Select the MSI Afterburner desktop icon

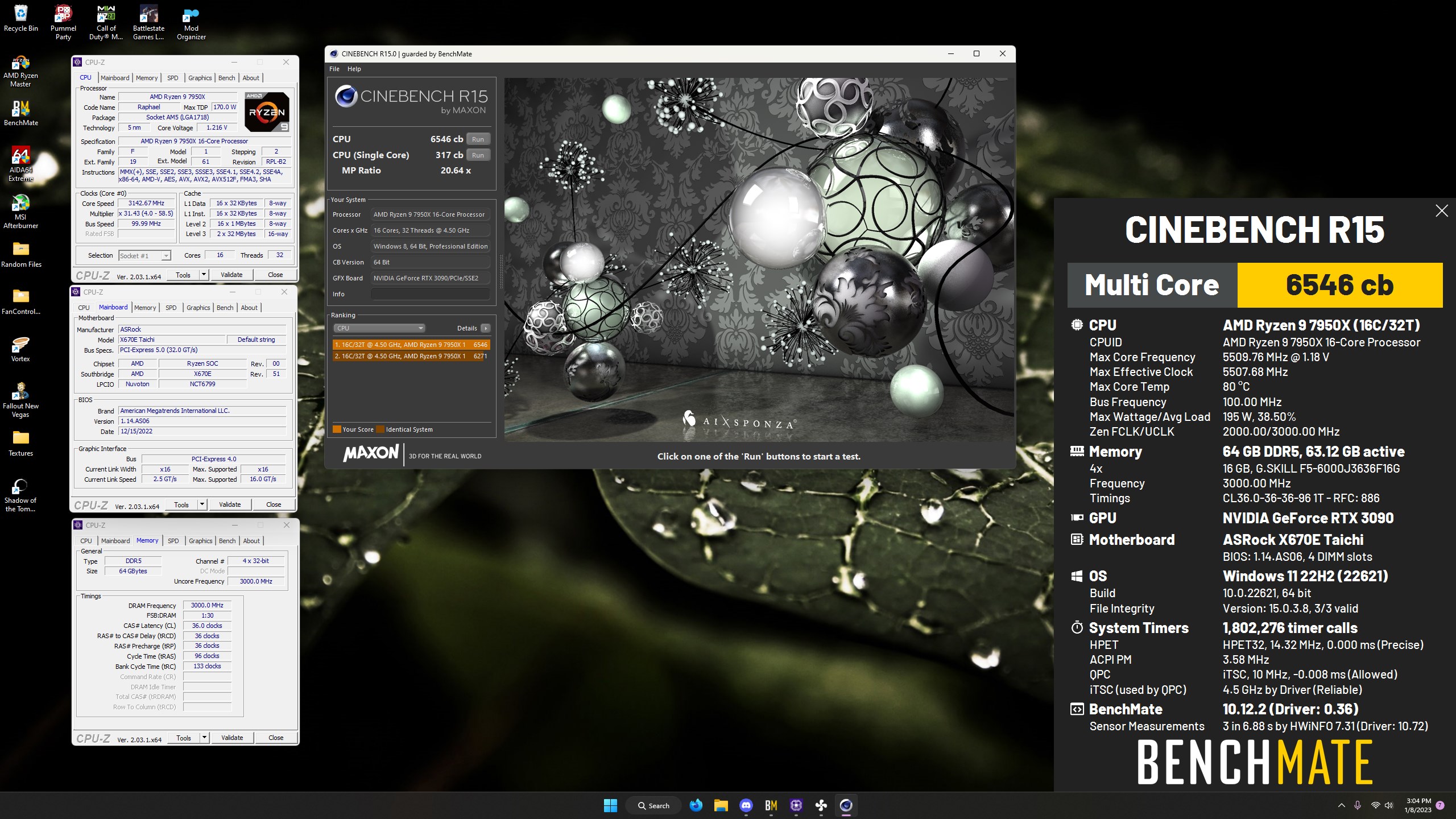pos(21,212)
